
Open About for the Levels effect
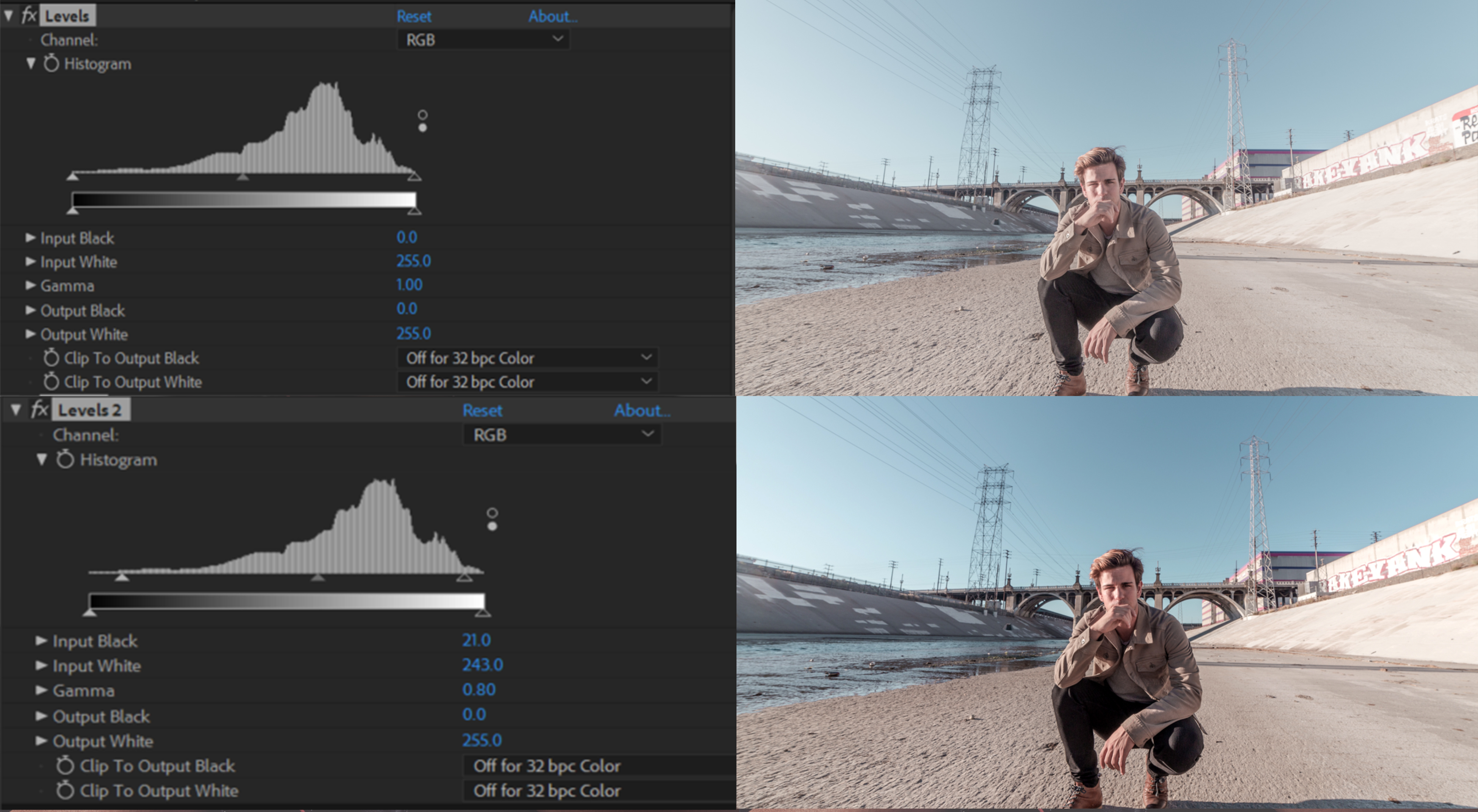[x=552, y=16]
